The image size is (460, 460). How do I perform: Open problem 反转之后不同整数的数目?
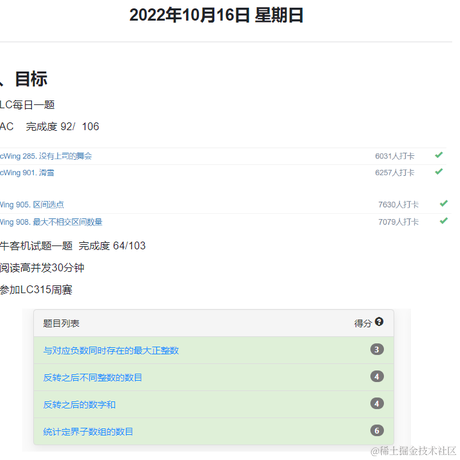pyautogui.click(x=92, y=377)
